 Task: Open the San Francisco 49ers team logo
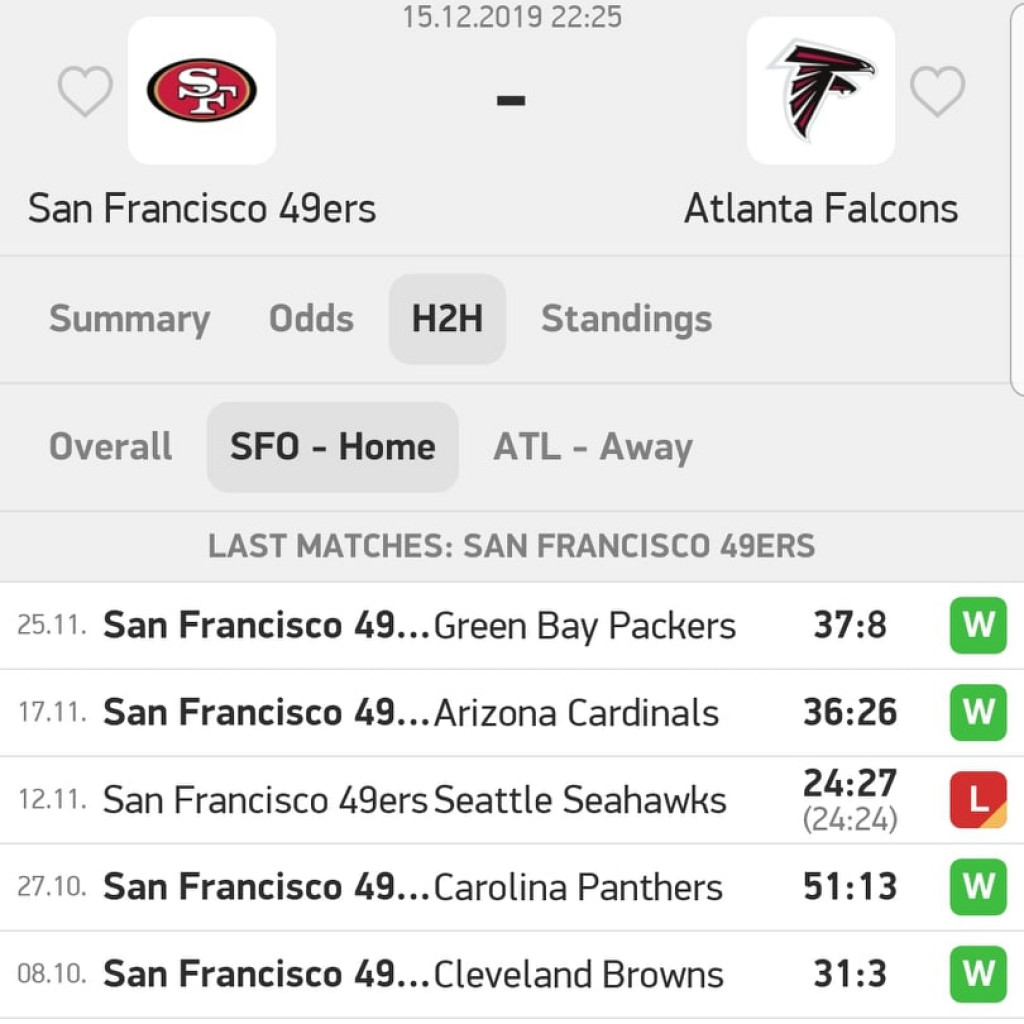tap(202, 91)
